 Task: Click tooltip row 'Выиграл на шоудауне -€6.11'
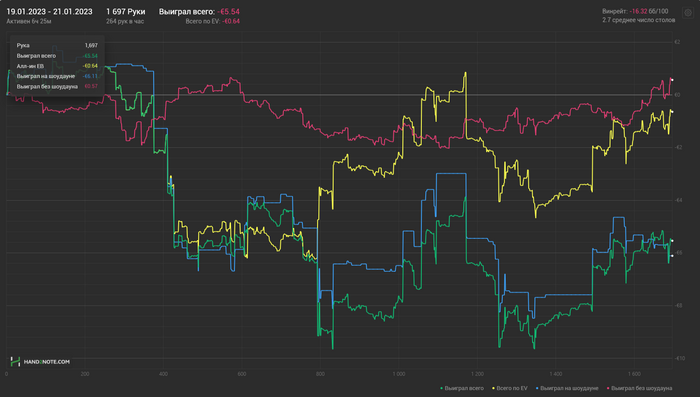[57, 76]
